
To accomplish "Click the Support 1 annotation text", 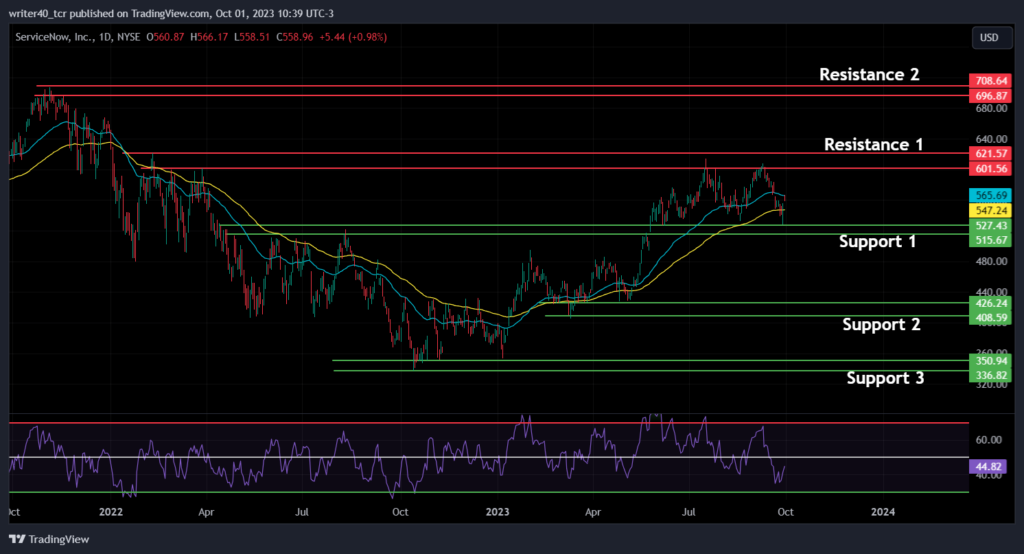I will pyautogui.click(x=877, y=242).
